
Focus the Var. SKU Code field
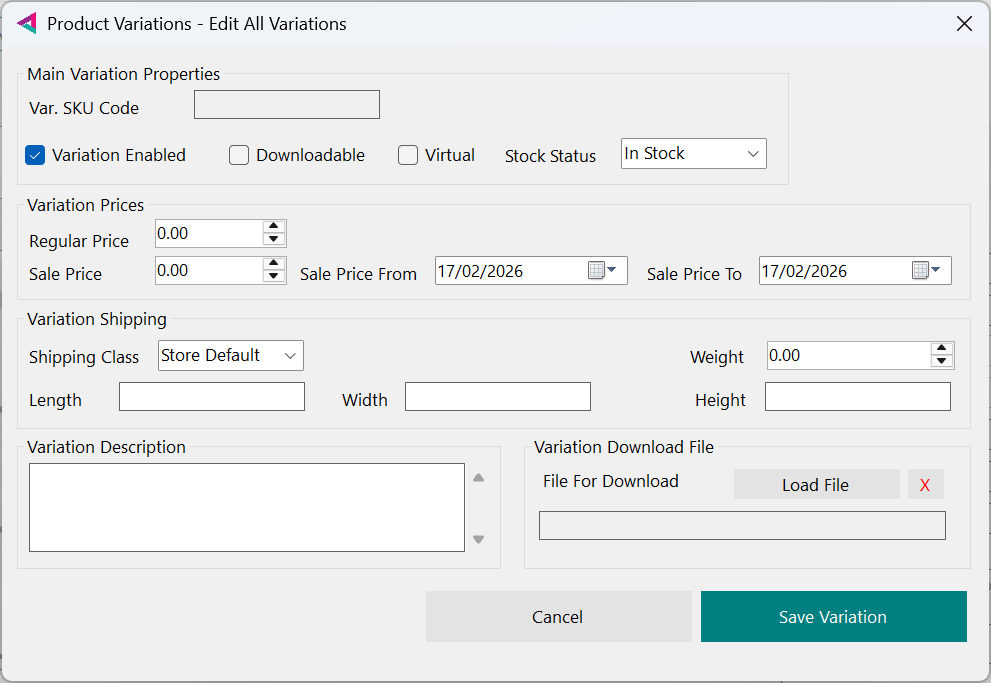point(286,105)
